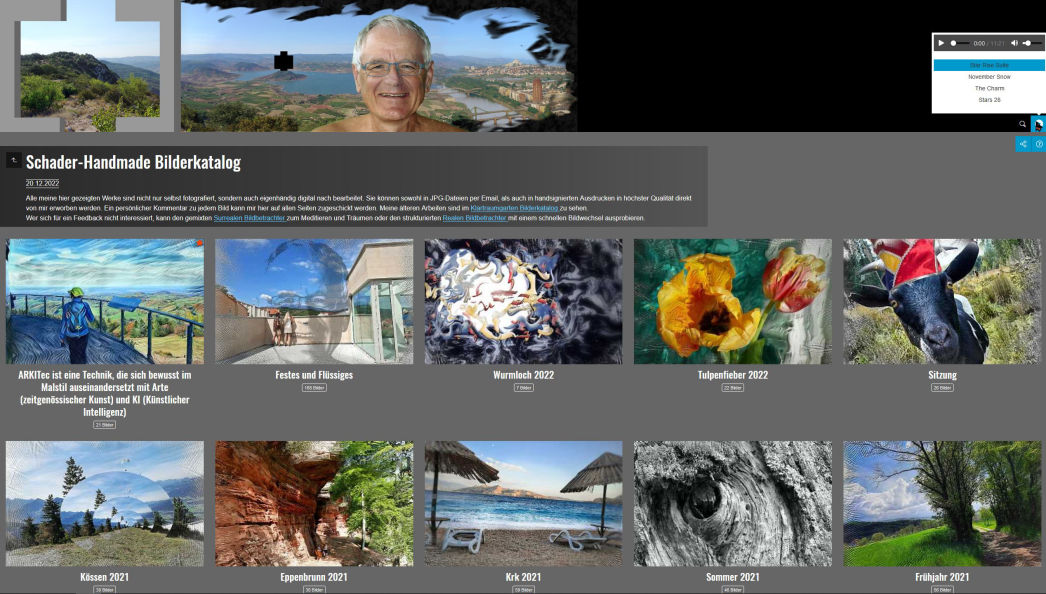This screenshot has width=1046, height=594.
Task: Open the Kössen 2021 album thumbnail
Action: coord(105,504)
